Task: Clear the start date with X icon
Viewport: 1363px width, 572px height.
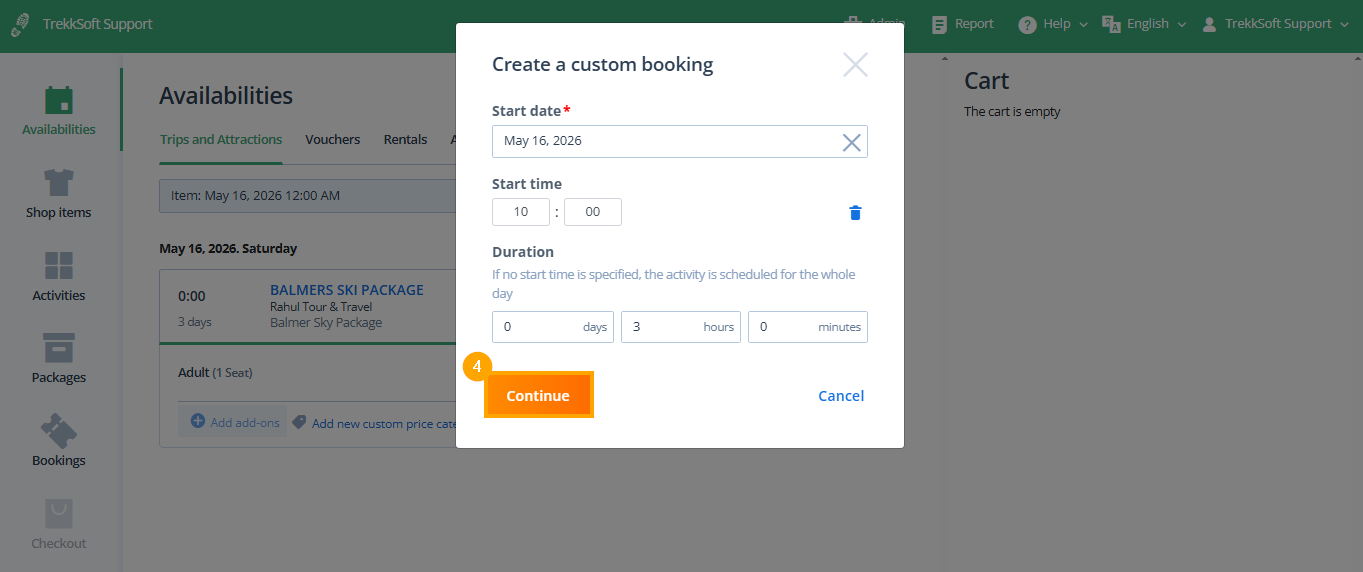Action: tap(851, 142)
